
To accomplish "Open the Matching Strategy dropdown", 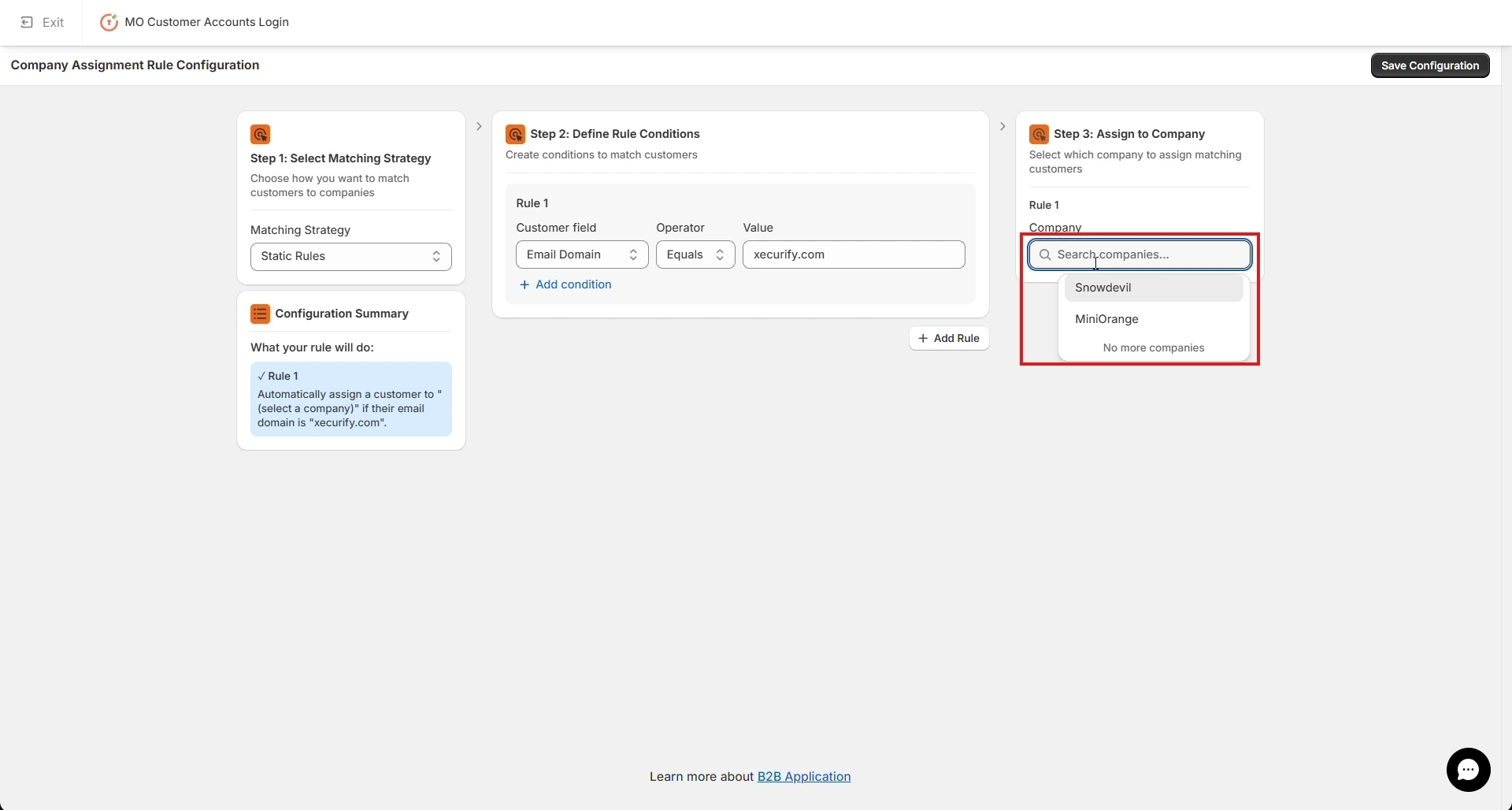I will [351, 257].
